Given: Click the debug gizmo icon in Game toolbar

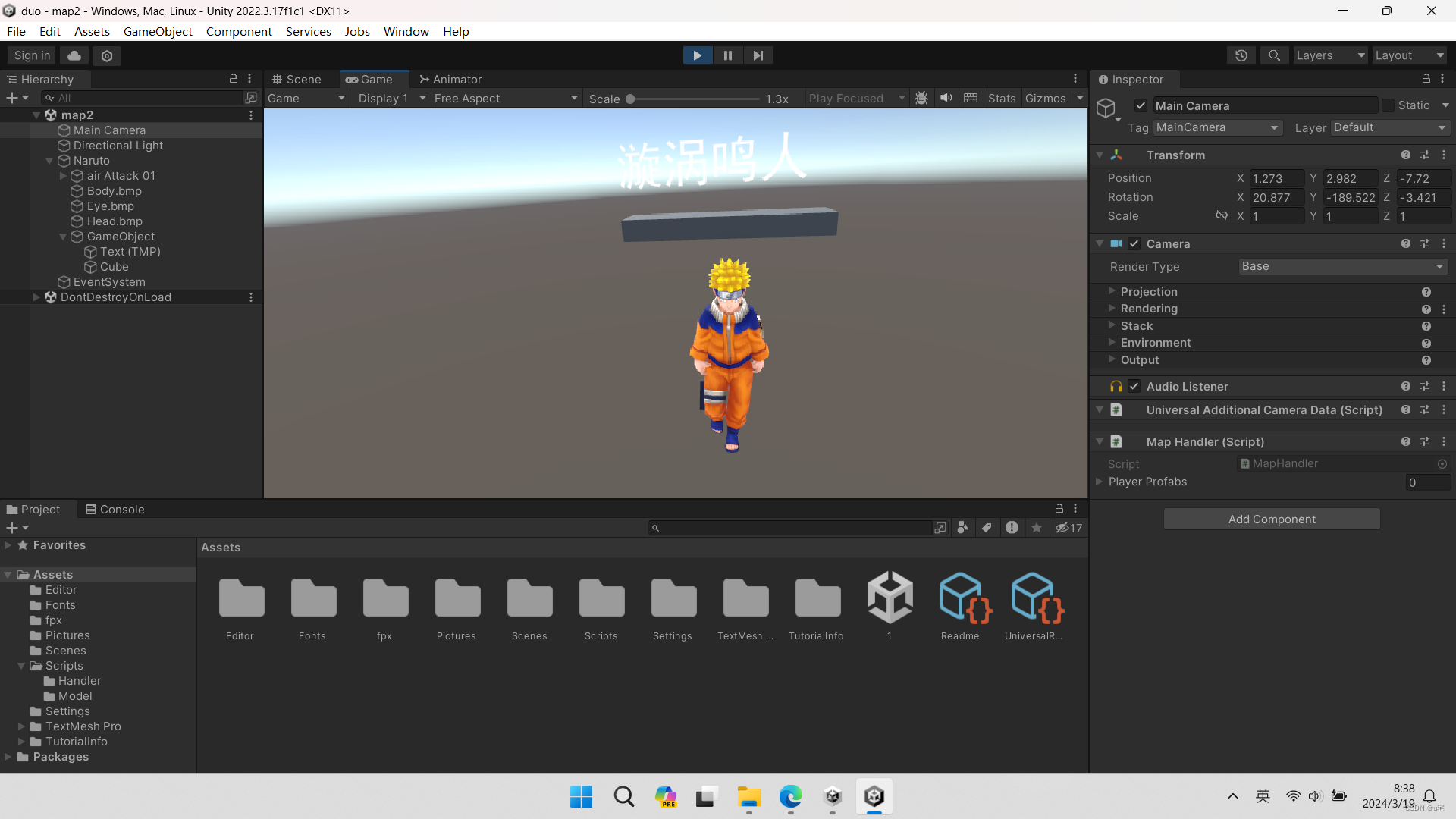Looking at the screenshot, I should [x=921, y=98].
